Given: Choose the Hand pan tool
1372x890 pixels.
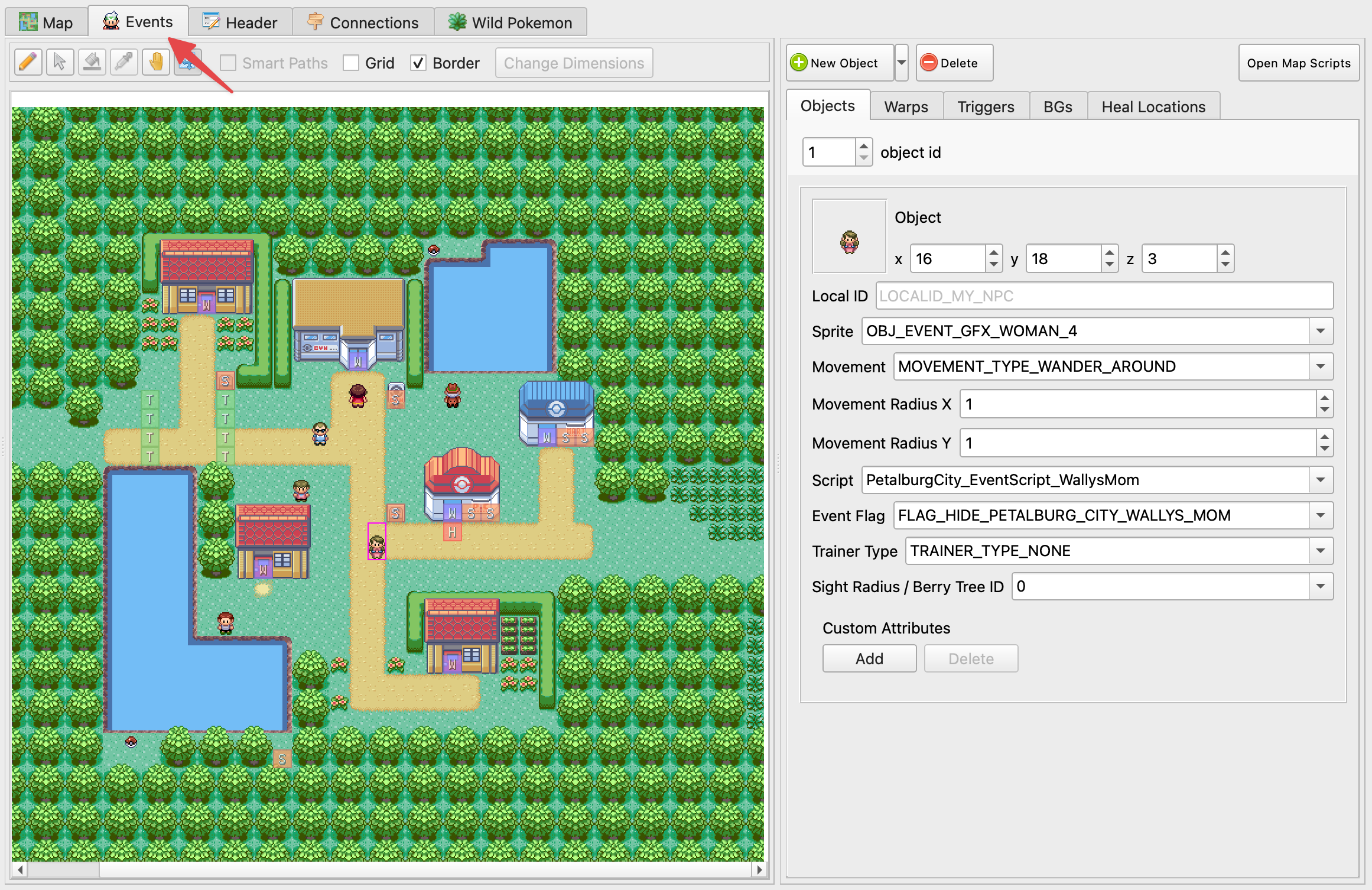Looking at the screenshot, I should [155, 62].
